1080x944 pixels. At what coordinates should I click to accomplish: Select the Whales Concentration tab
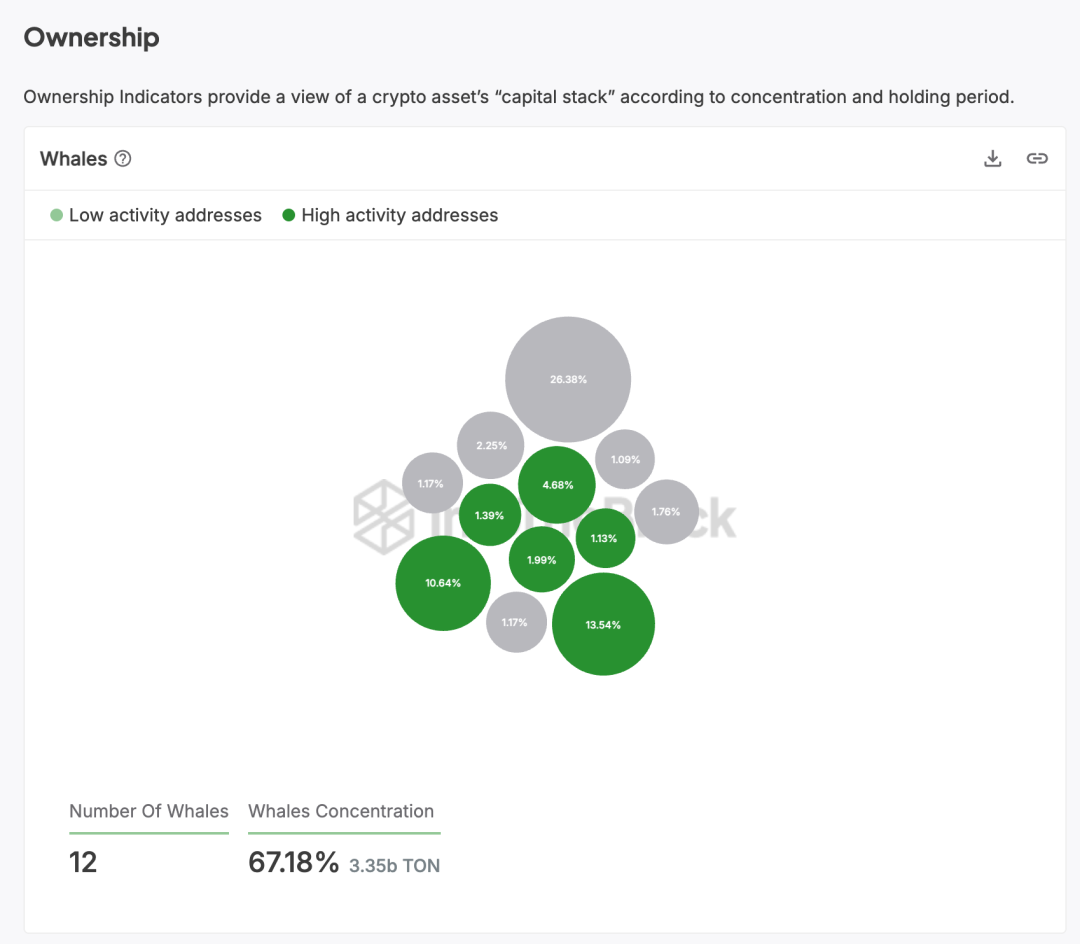click(341, 811)
